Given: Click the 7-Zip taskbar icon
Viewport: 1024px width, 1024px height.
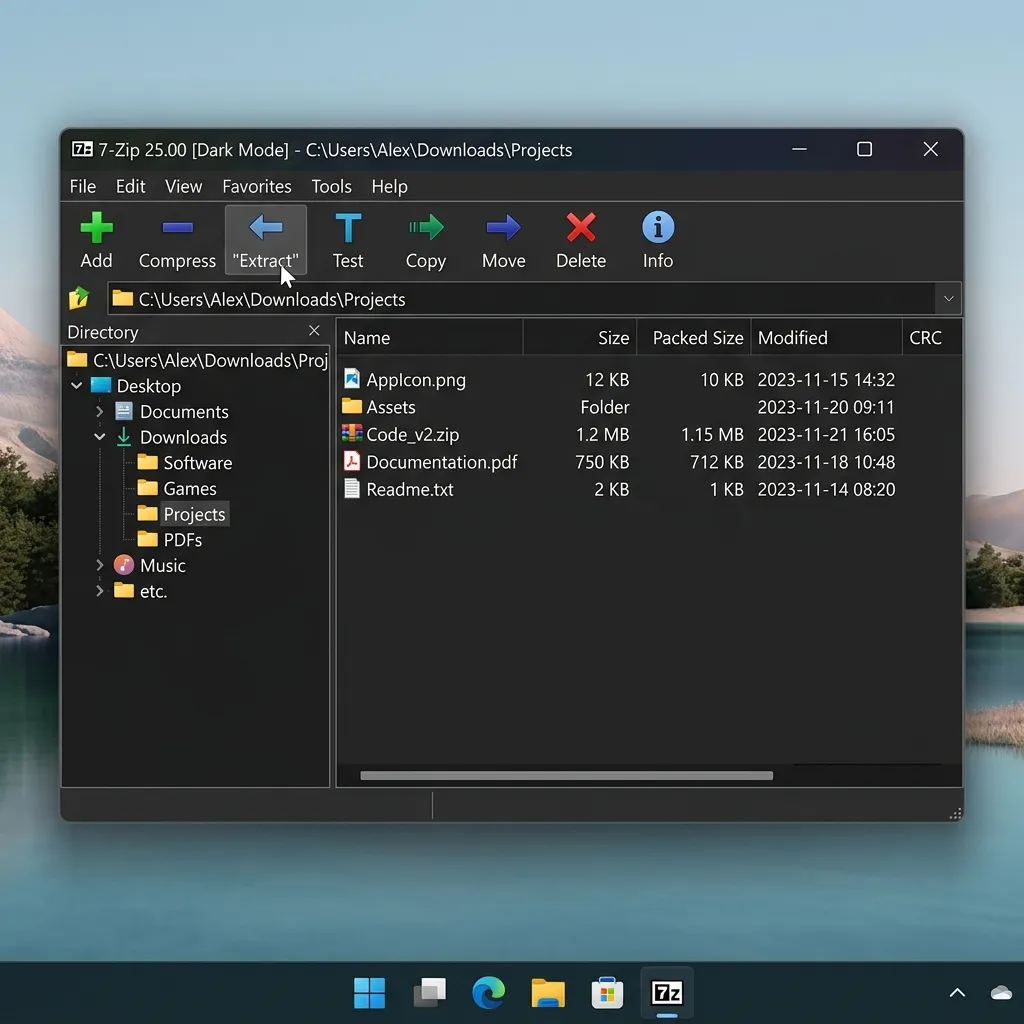Looking at the screenshot, I should pos(667,993).
